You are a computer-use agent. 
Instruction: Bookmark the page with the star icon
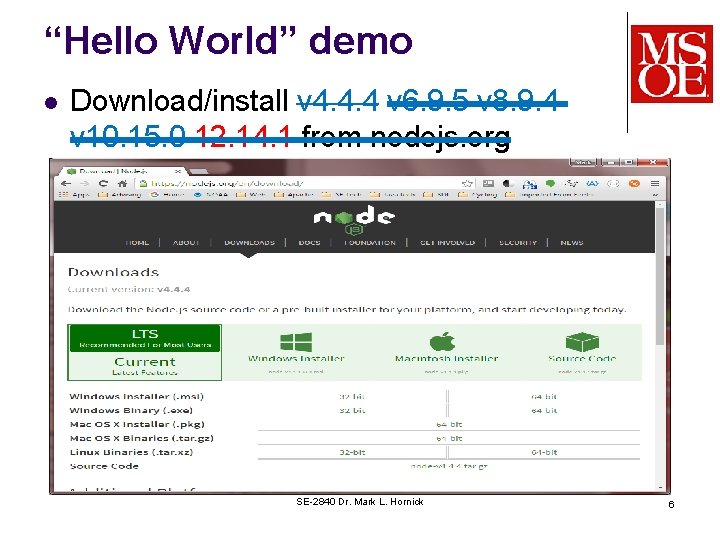467,183
